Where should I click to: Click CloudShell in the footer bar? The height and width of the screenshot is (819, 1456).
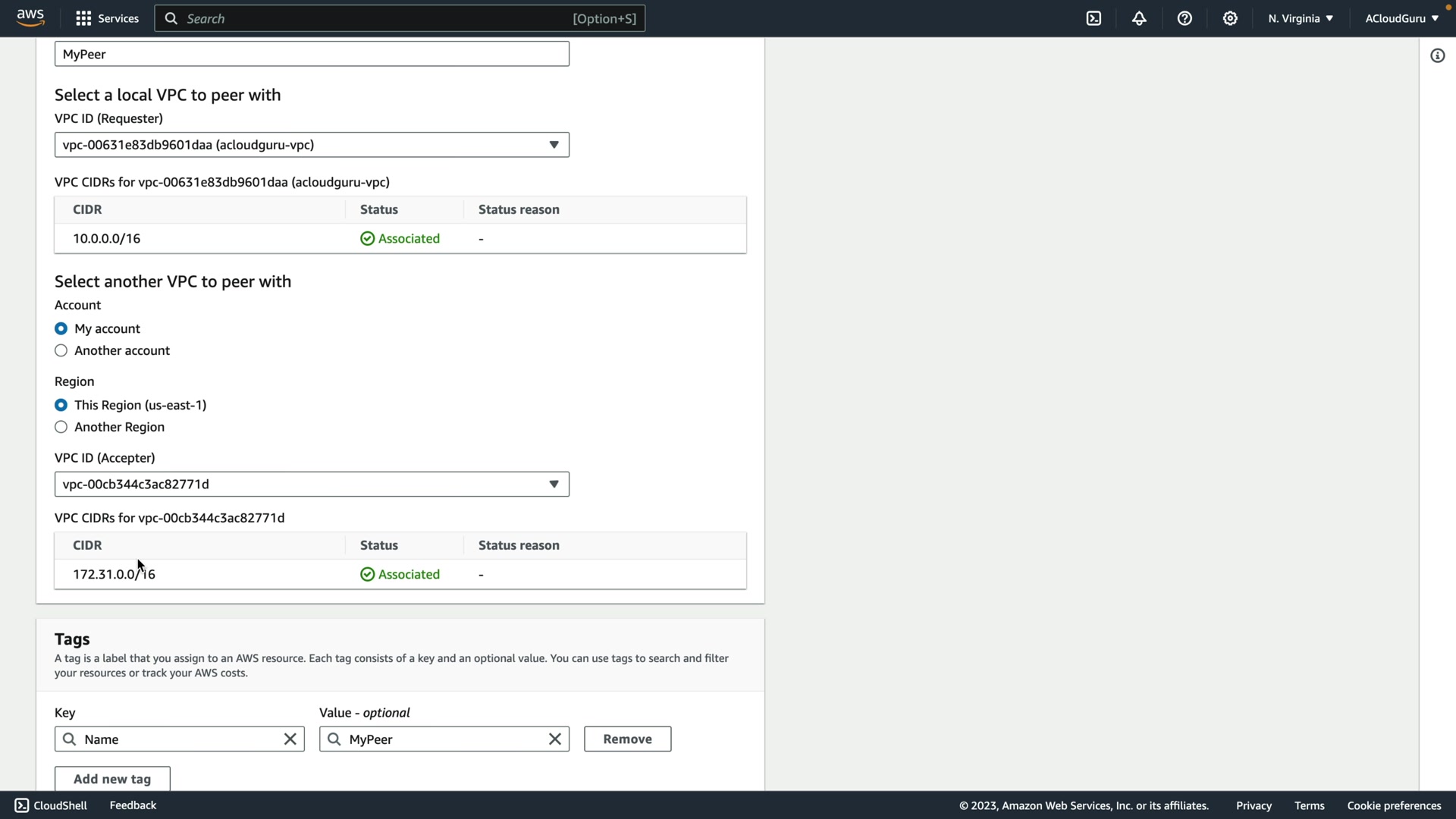point(51,805)
